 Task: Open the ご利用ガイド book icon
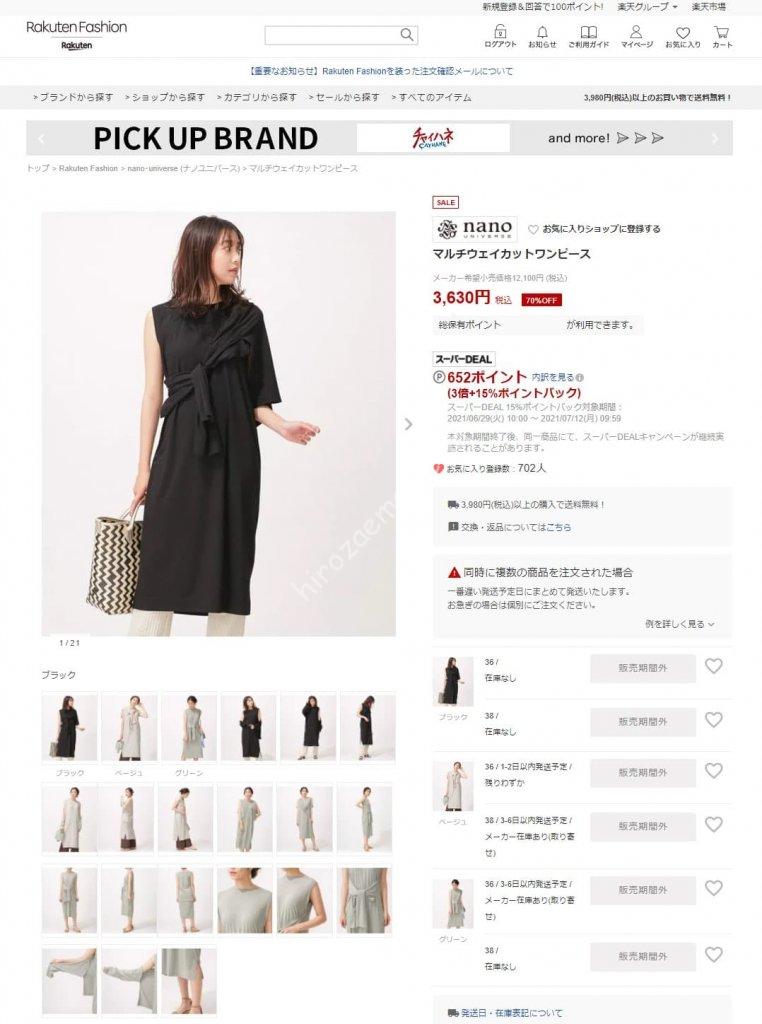pos(588,32)
